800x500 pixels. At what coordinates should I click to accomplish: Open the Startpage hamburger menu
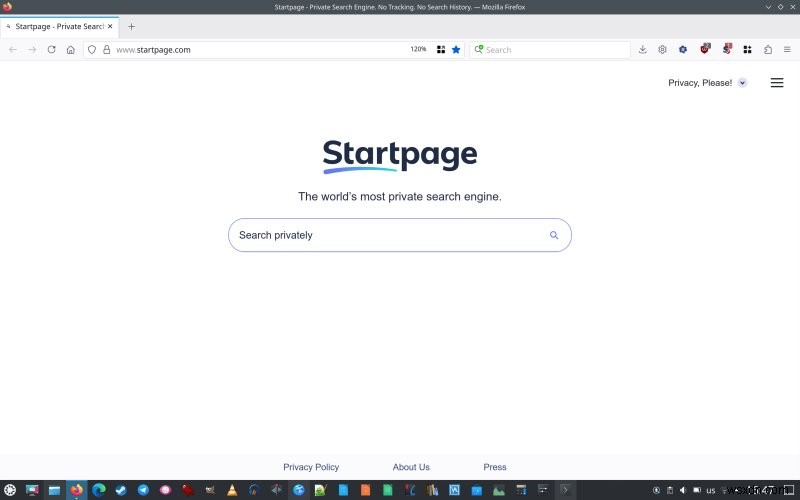click(x=777, y=83)
